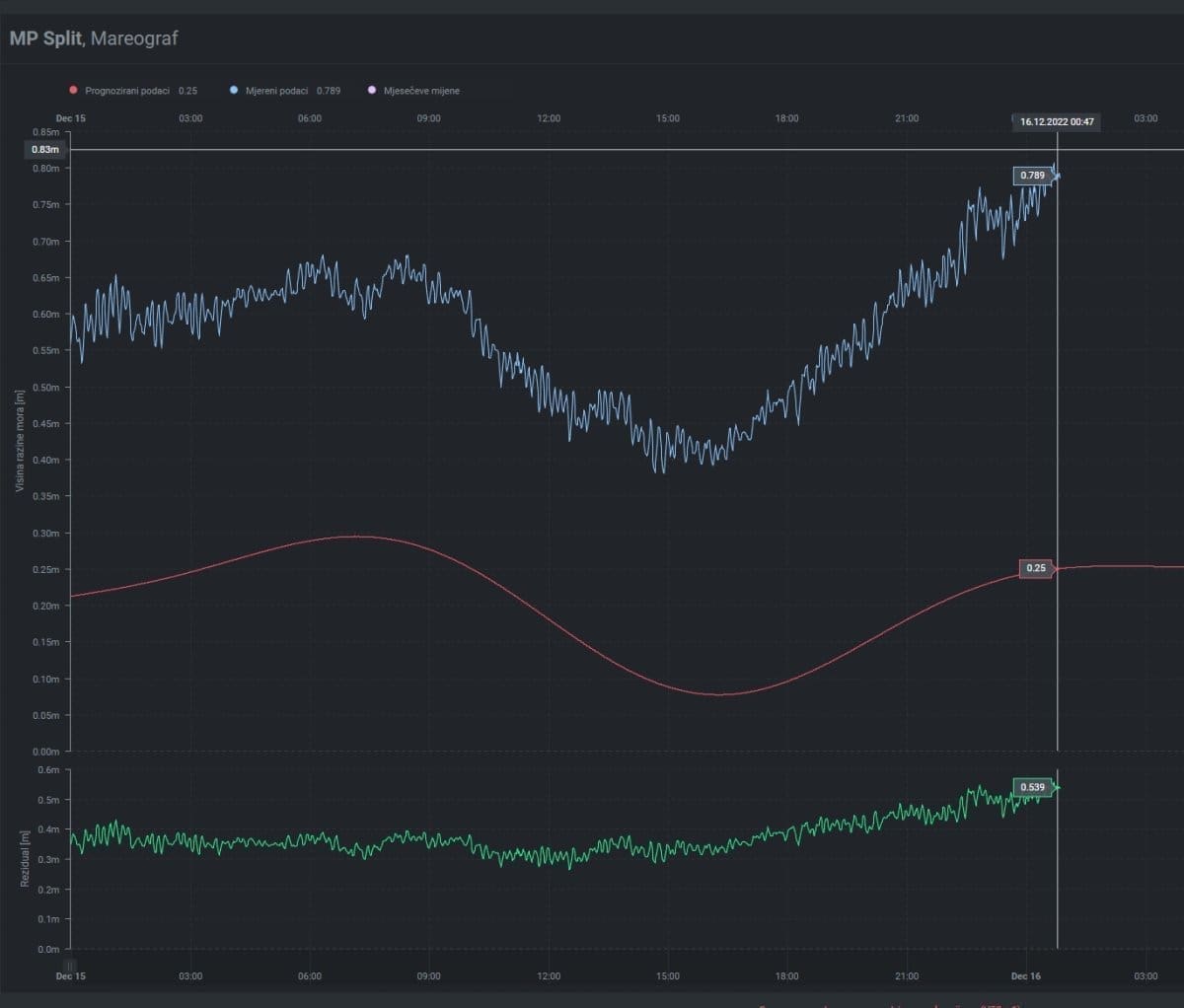
Task: Click the 12:00 tick on top axis
Action: coord(549,118)
